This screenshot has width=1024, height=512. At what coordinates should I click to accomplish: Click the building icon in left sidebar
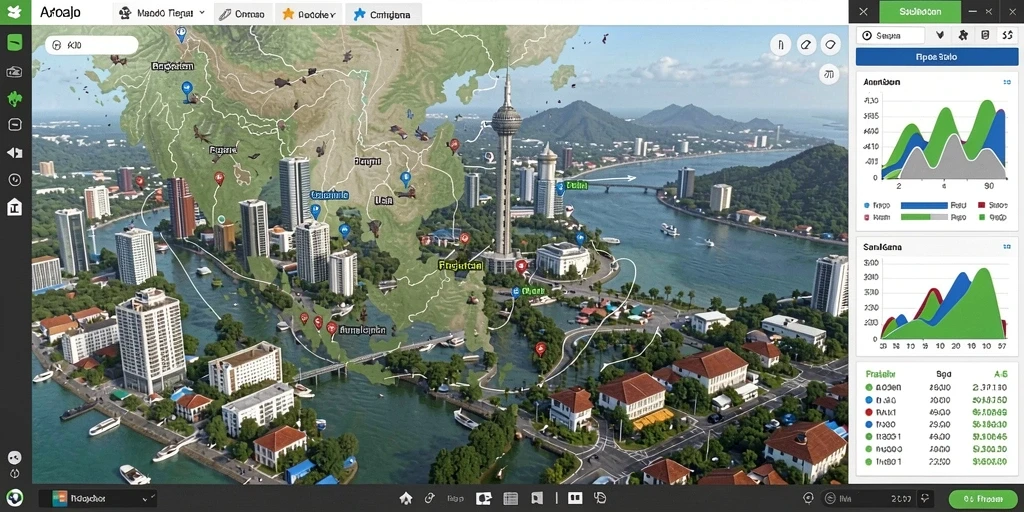[x=14, y=207]
